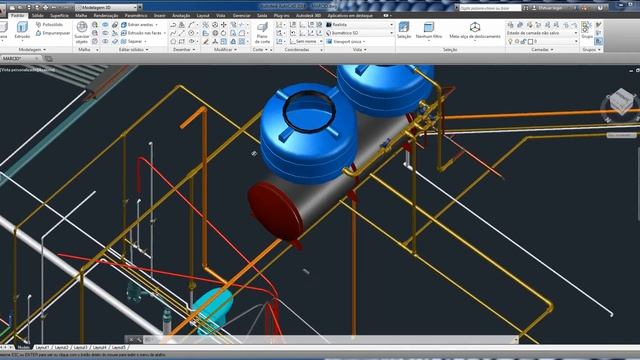Open the Malha ribbon tab
This screenshot has width=640, height=360.
click(x=81, y=16)
